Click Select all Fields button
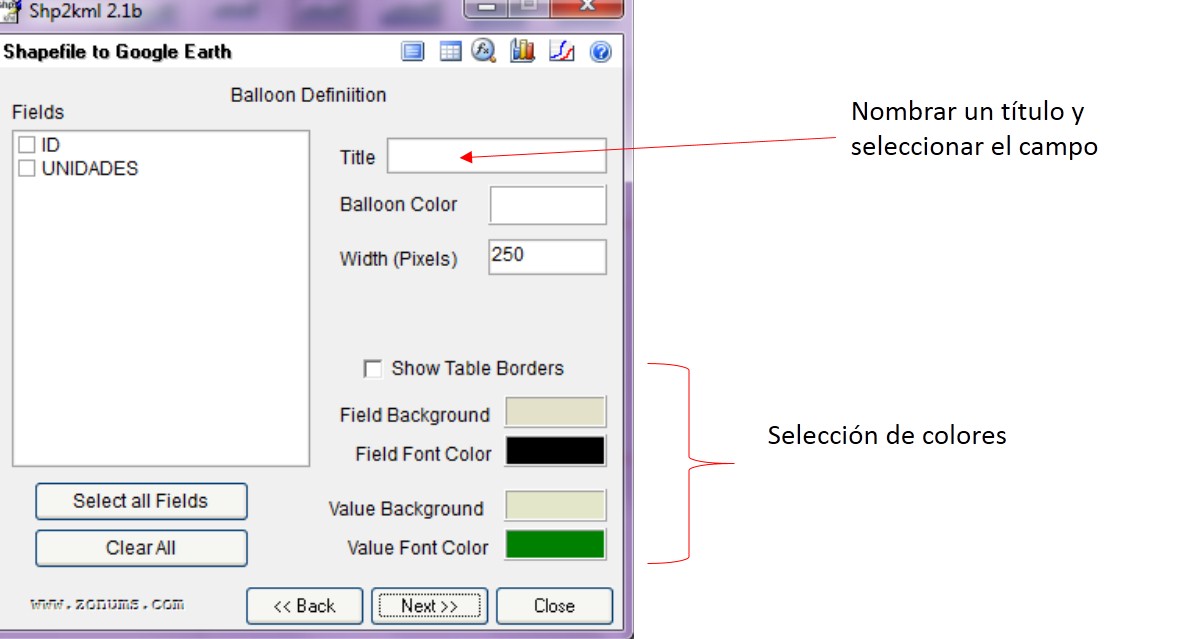Viewport: 1195px width, 639px height. point(141,501)
